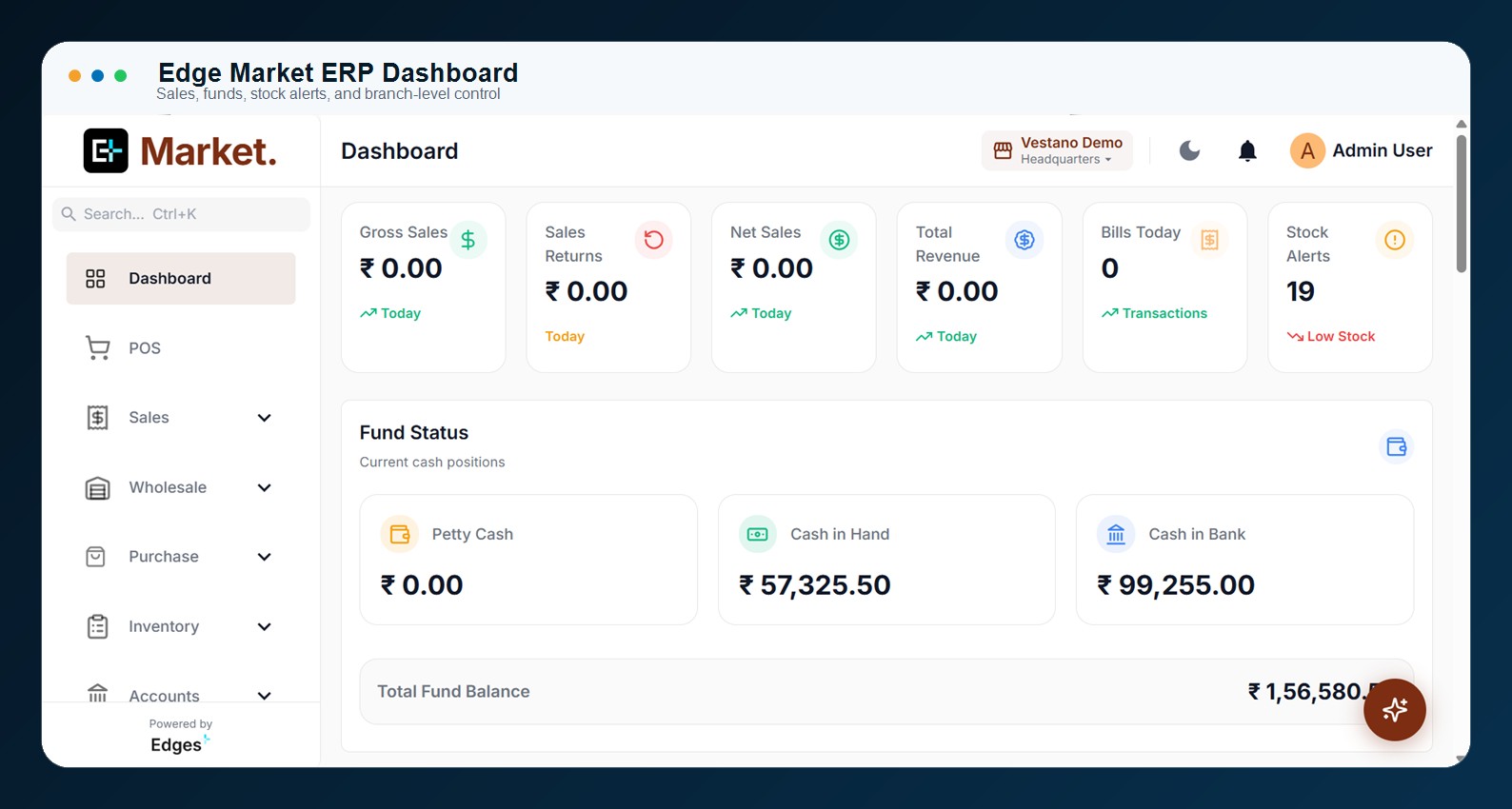Click the Bills Today count 0
This screenshot has height=809, width=1512.
tap(1110, 268)
